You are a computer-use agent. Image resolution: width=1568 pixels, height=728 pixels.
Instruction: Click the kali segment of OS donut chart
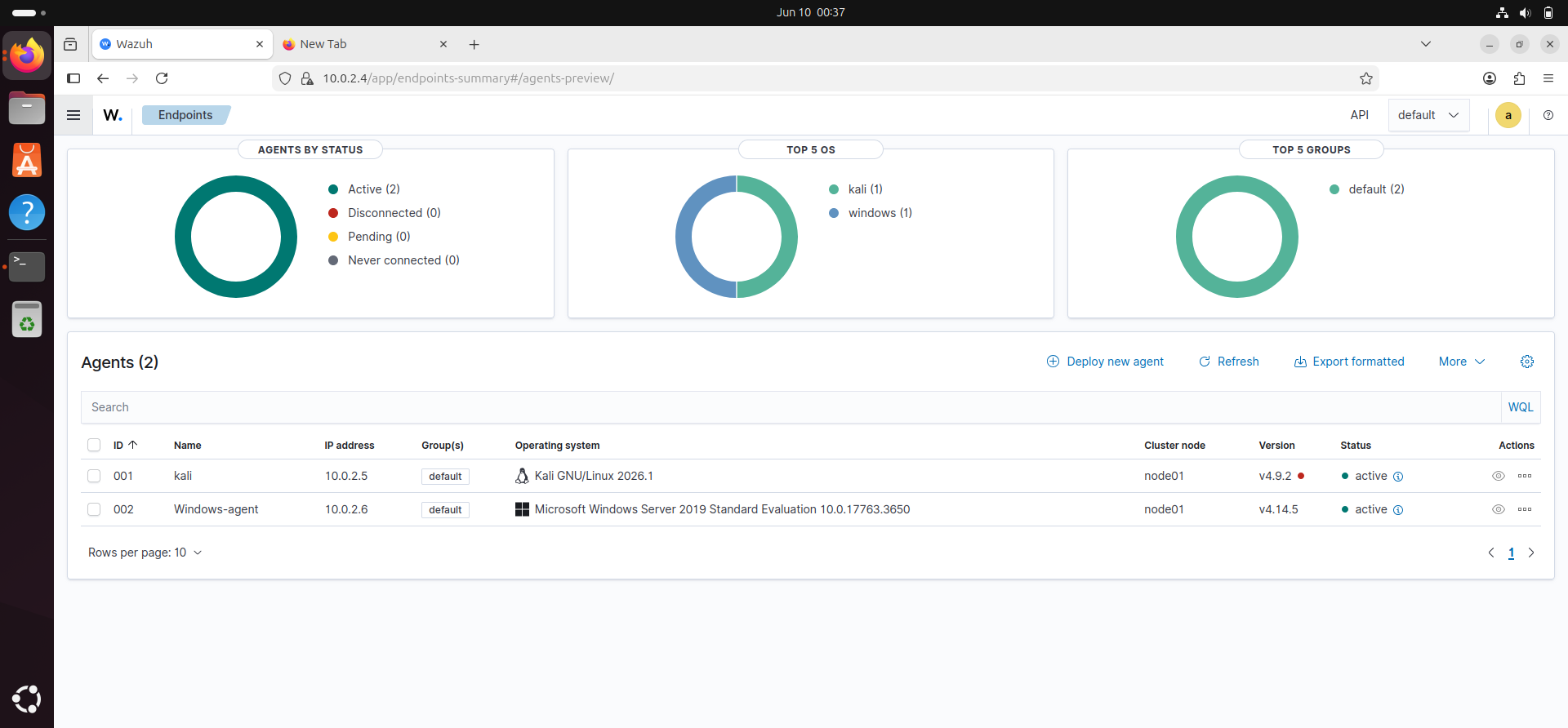click(x=788, y=237)
